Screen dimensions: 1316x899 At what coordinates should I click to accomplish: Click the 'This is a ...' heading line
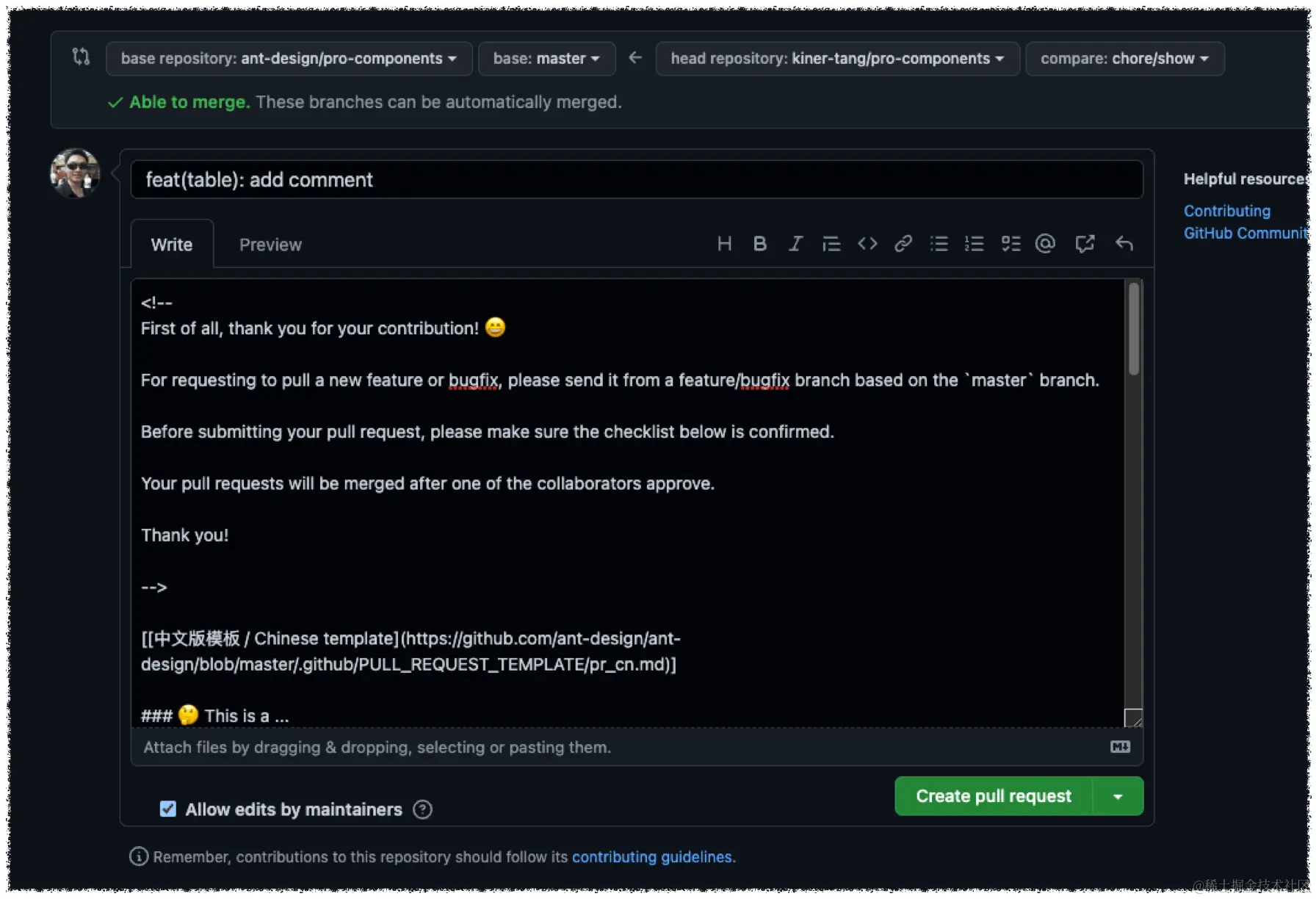(214, 715)
